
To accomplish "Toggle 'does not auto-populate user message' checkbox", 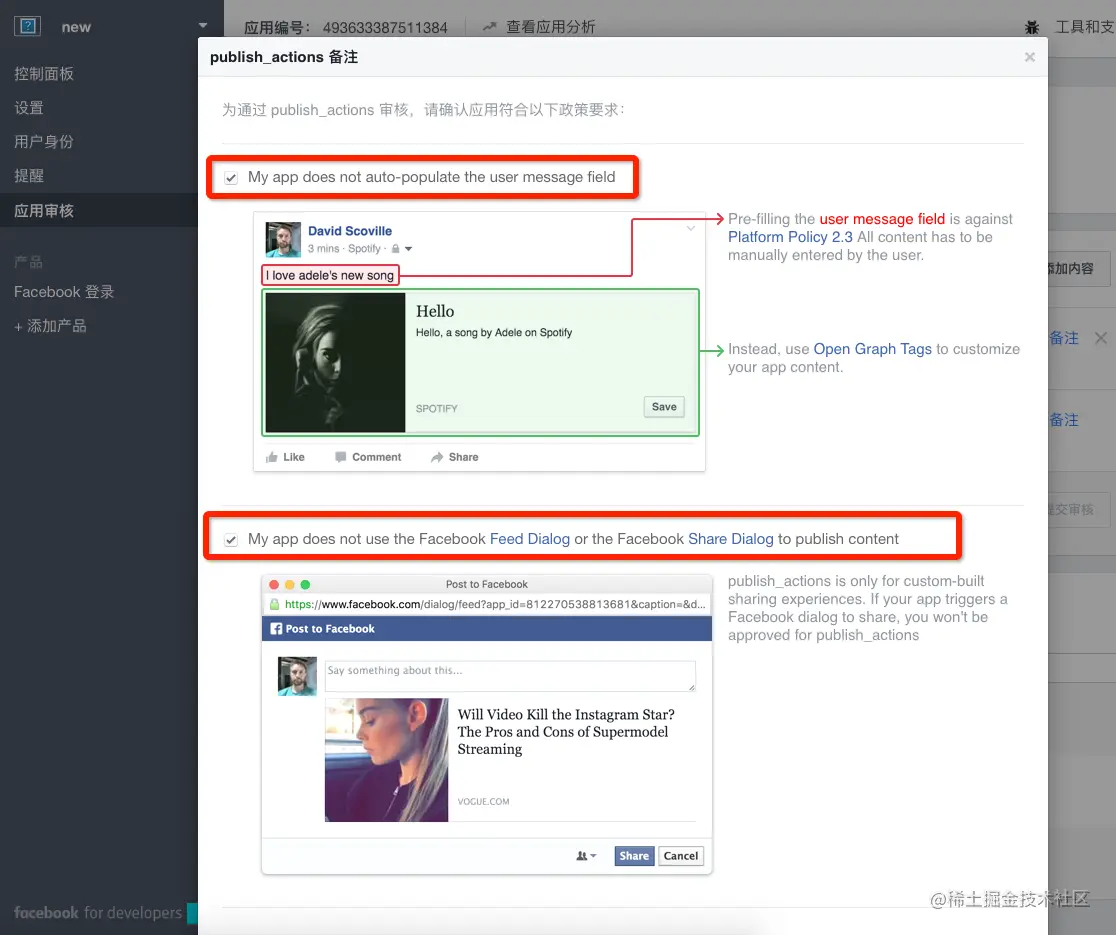I will point(231,178).
